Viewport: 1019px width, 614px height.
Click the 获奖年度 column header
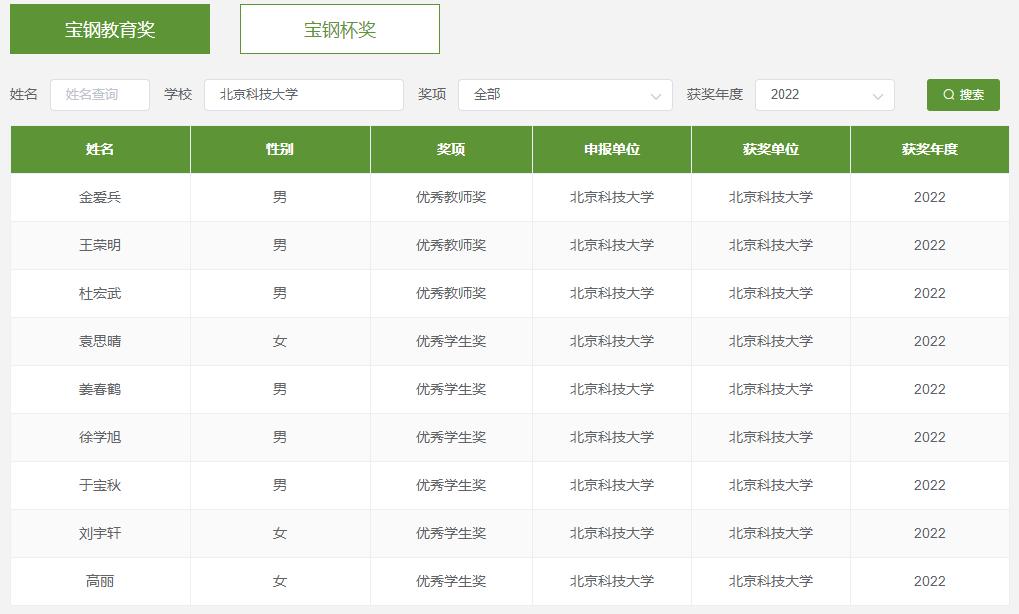pyautogui.click(x=931, y=149)
